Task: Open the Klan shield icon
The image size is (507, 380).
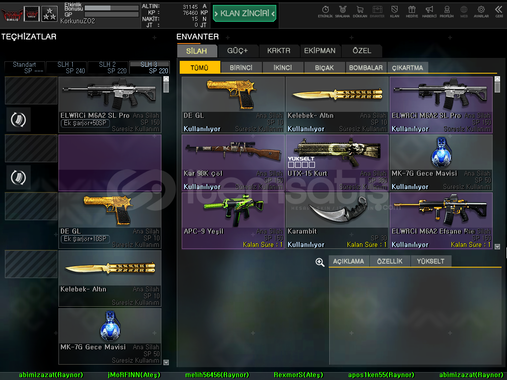Action: click(x=394, y=11)
